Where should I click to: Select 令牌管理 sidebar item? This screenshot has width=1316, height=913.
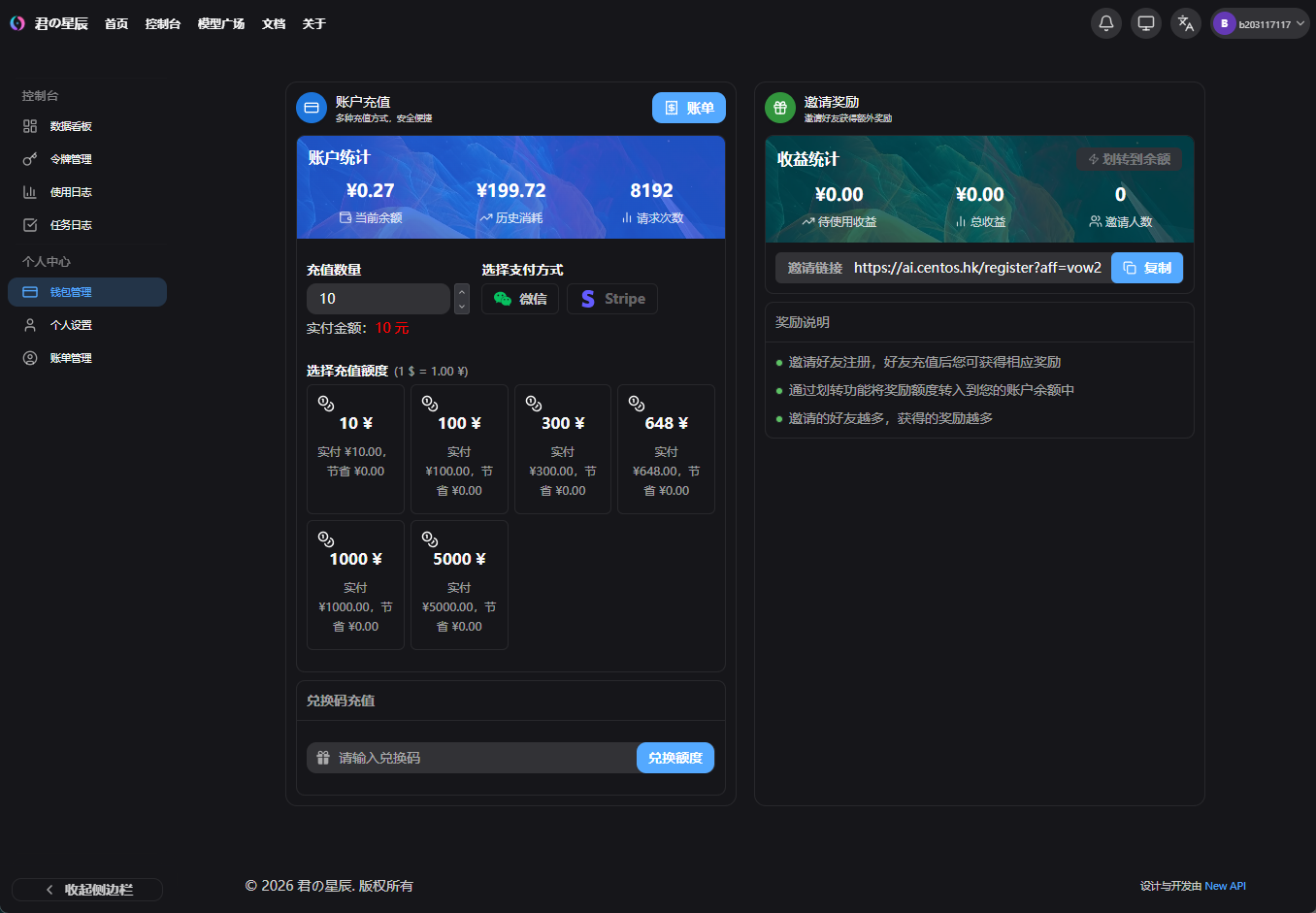pos(87,159)
